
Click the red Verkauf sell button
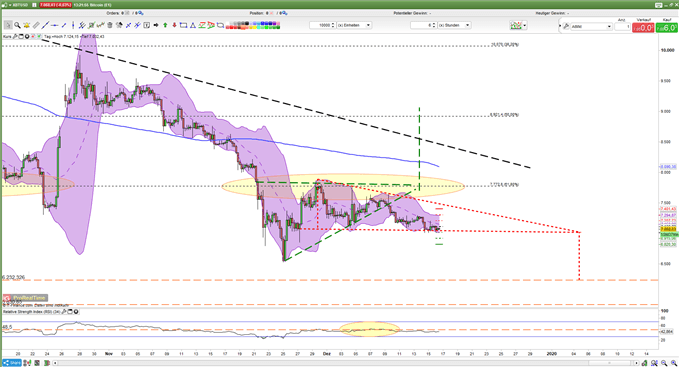[643, 27]
